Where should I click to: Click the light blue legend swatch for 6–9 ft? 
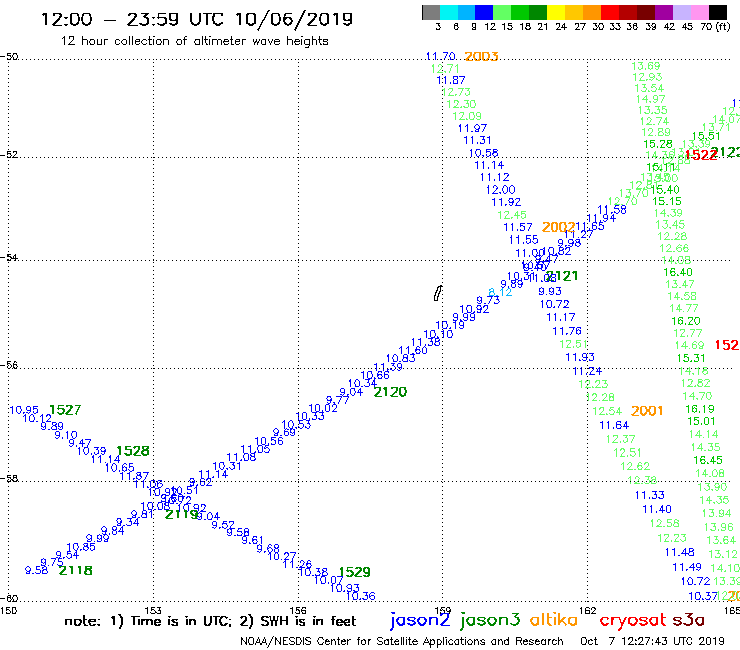(x=466, y=12)
